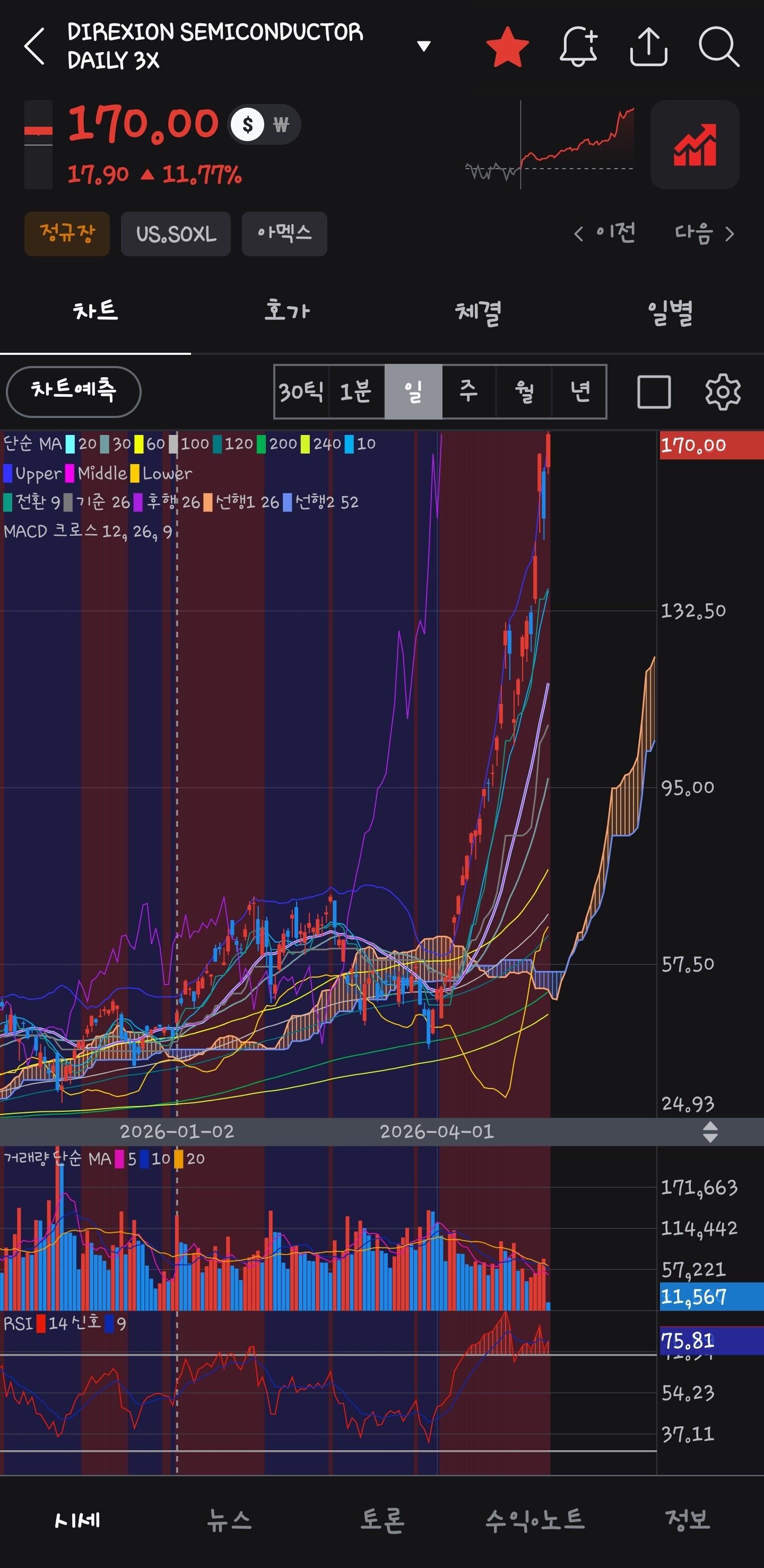The height and width of the screenshot is (1568, 764).
Task: Open the search magnifier icon
Action: coord(719,46)
